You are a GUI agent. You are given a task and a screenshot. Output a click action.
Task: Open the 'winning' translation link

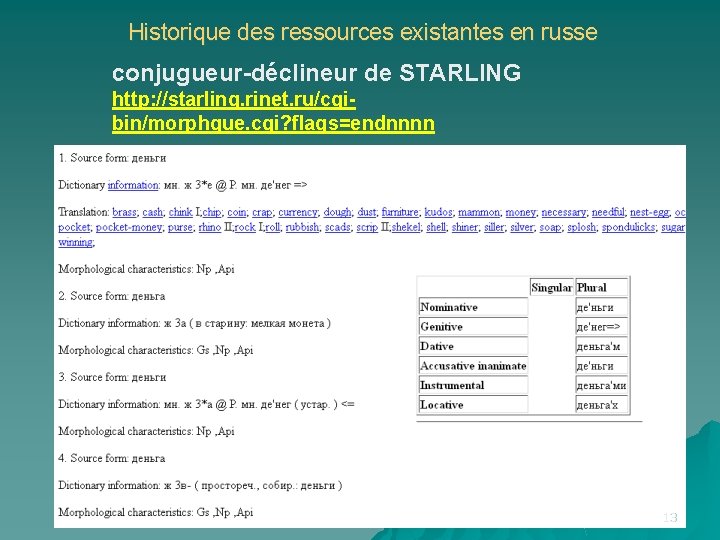point(75,242)
